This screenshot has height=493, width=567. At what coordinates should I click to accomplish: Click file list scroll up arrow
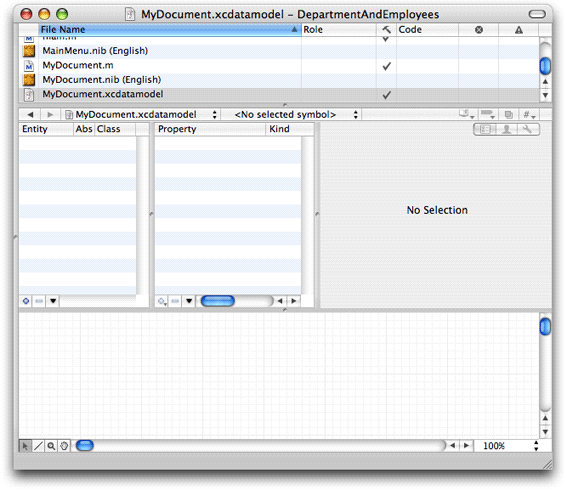click(x=545, y=82)
